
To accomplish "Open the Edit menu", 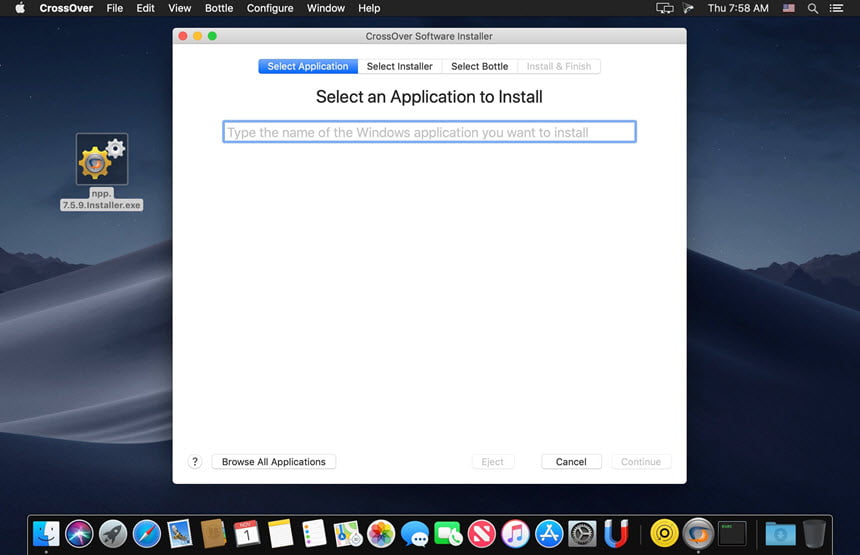I will point(145,8).
